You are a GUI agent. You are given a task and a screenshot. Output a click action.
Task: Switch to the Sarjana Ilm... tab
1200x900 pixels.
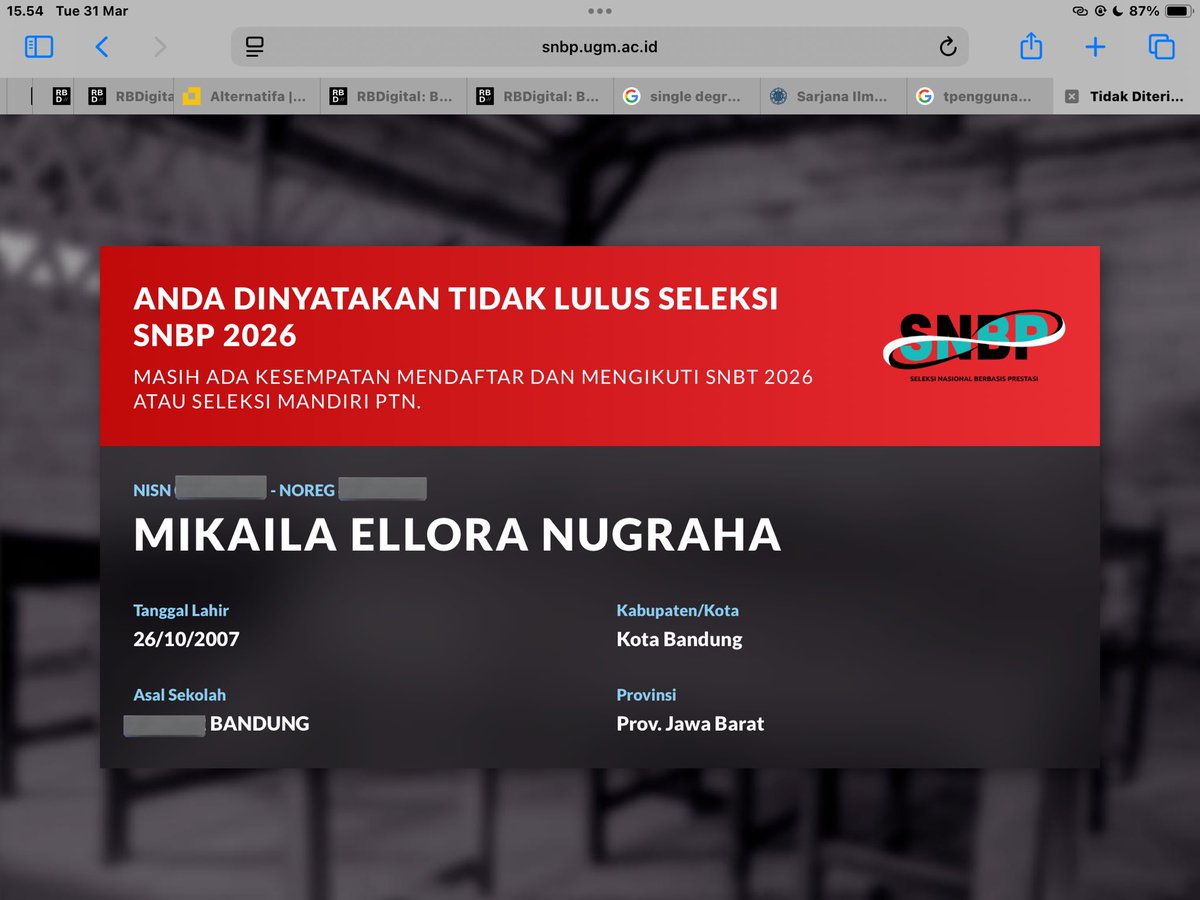(833, 97)
